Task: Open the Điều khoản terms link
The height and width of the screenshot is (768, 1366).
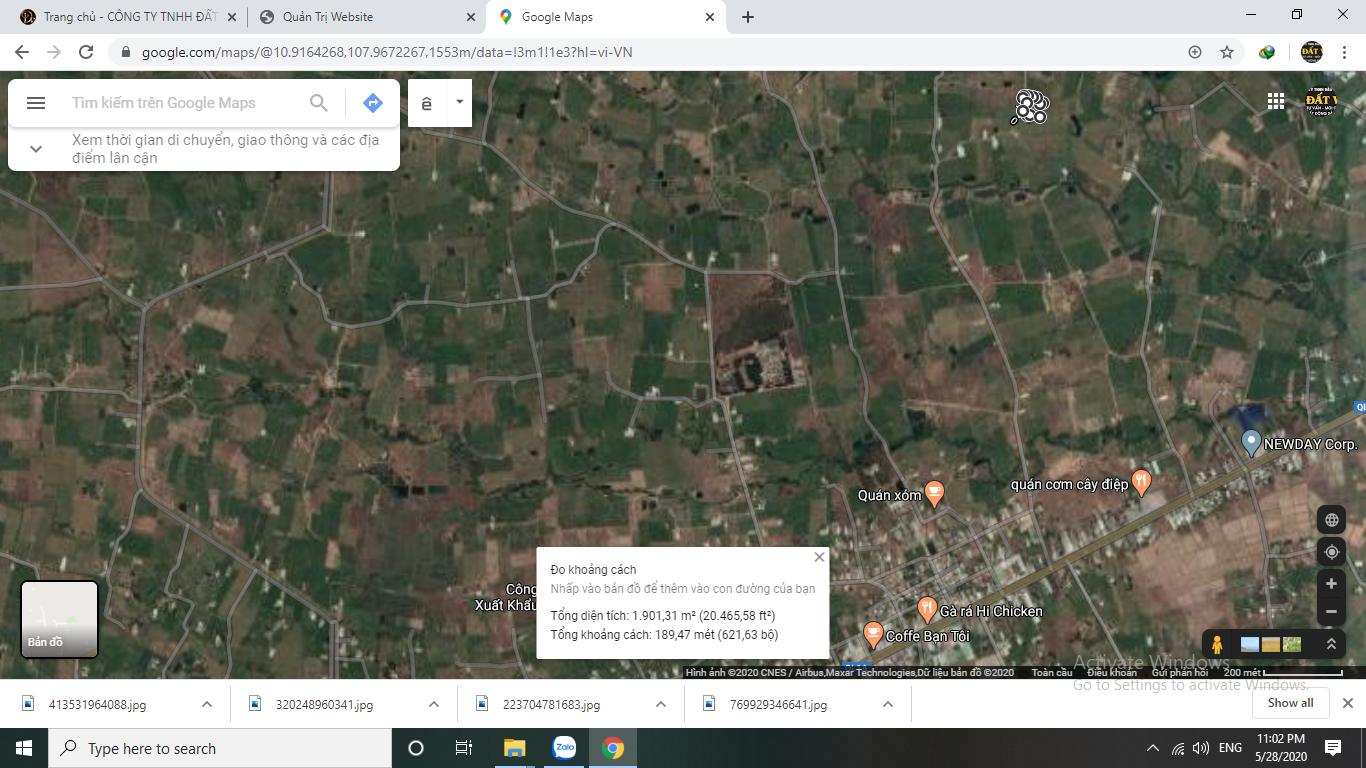Action: click(x=1111, y=673)
